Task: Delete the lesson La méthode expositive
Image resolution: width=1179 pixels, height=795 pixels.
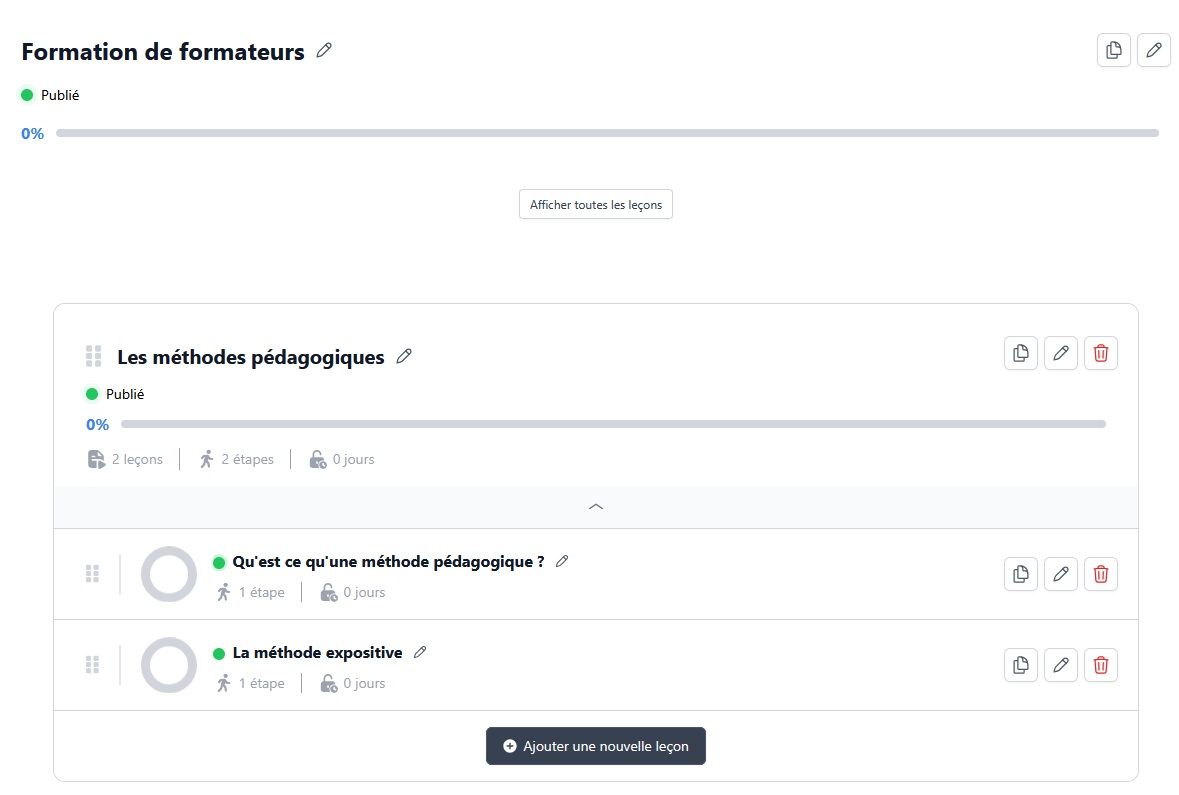Action: point(1101,665)
